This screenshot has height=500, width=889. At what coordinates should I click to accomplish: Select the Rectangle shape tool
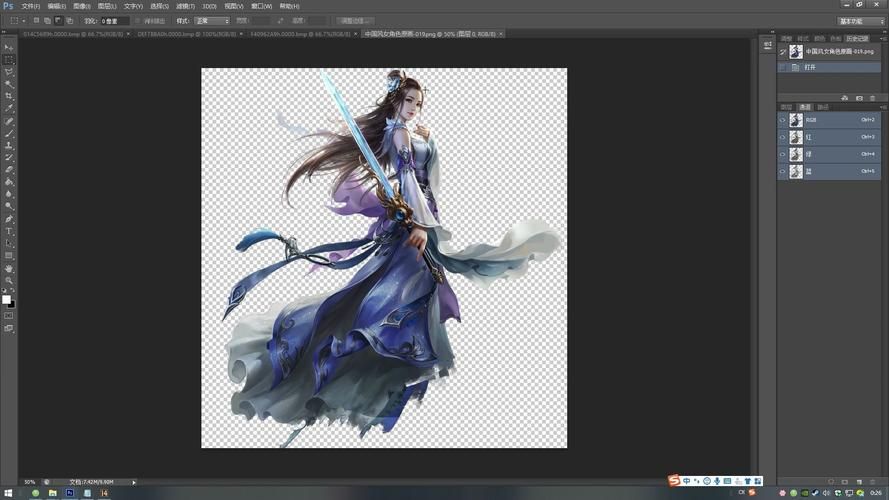(9, 256)
